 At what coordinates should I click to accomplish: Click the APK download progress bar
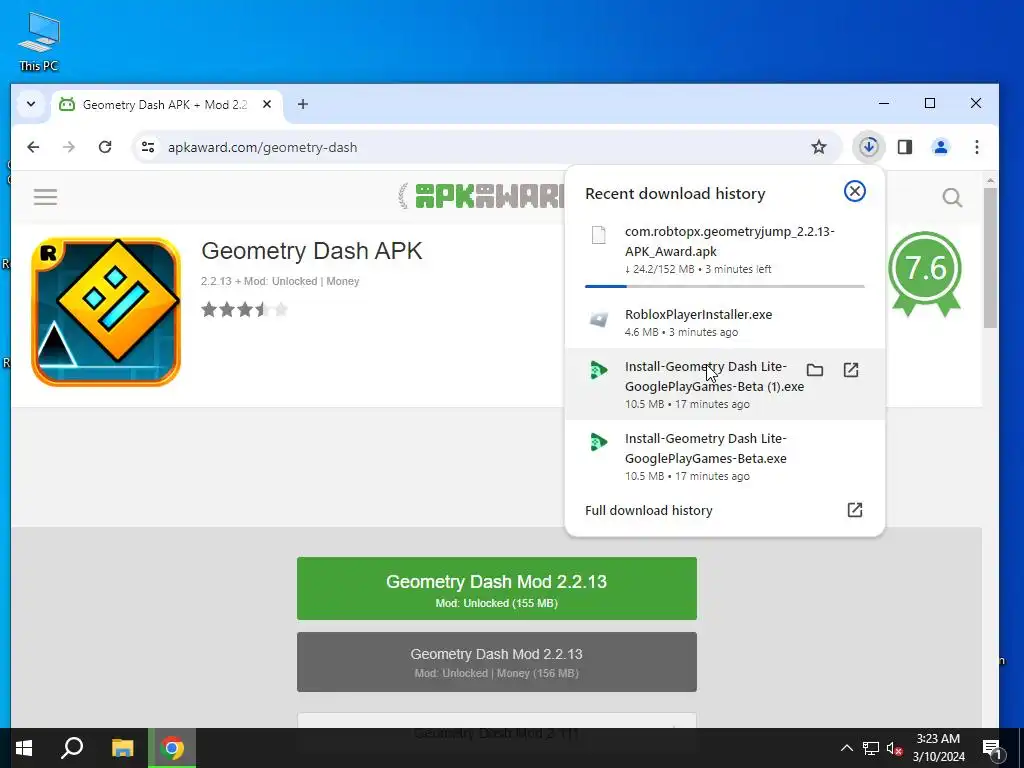pyautogui.click(x=725, y=286)
